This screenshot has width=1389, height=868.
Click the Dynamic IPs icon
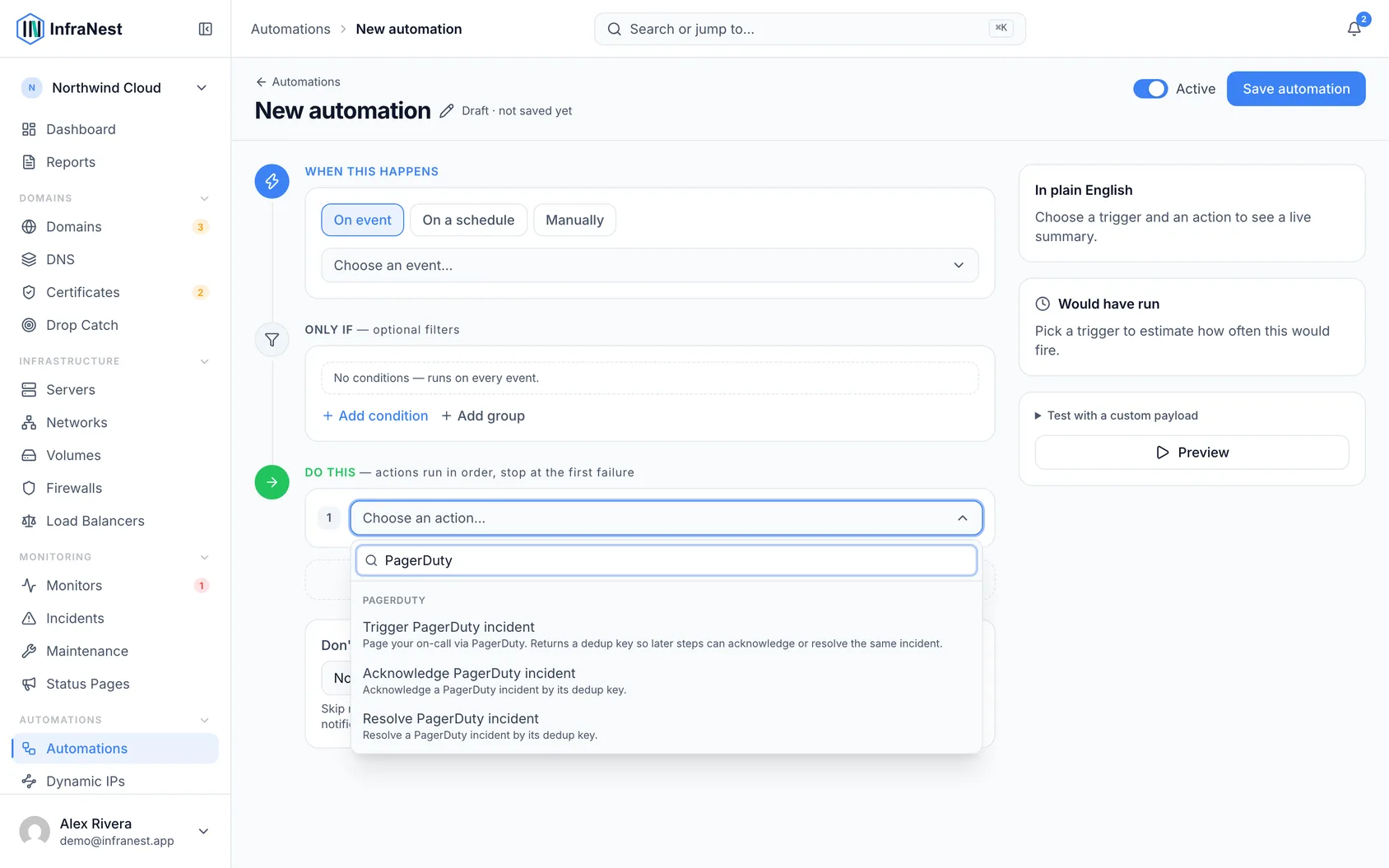pos(29,781)
